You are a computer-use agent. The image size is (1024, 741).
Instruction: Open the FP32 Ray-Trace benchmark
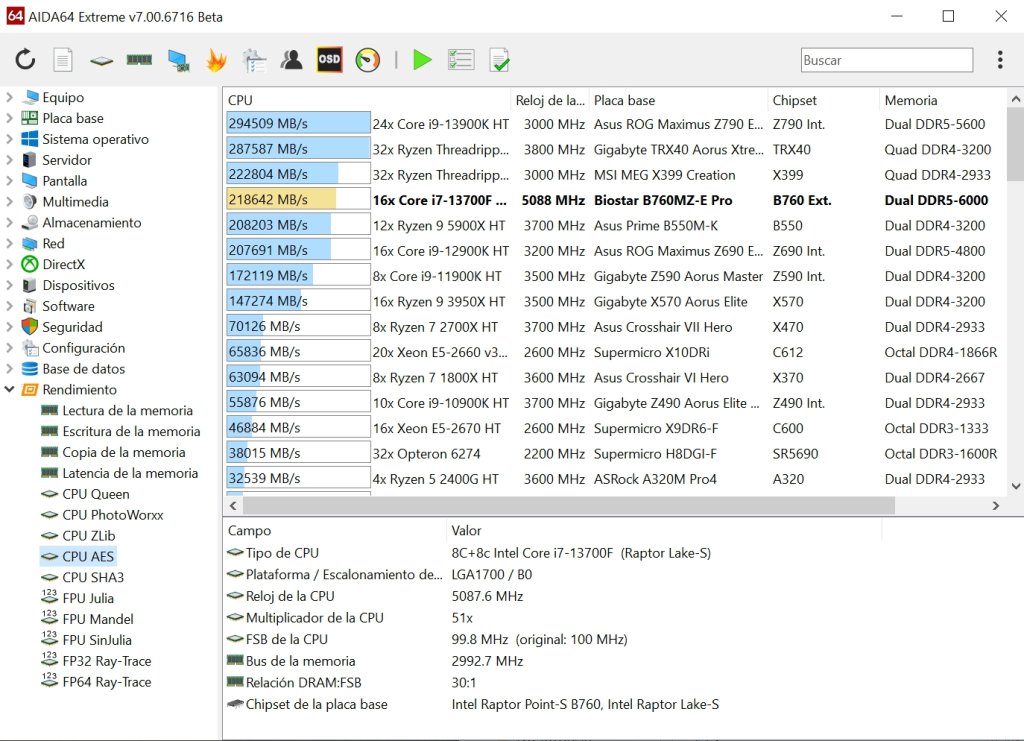tap(106, 661)
